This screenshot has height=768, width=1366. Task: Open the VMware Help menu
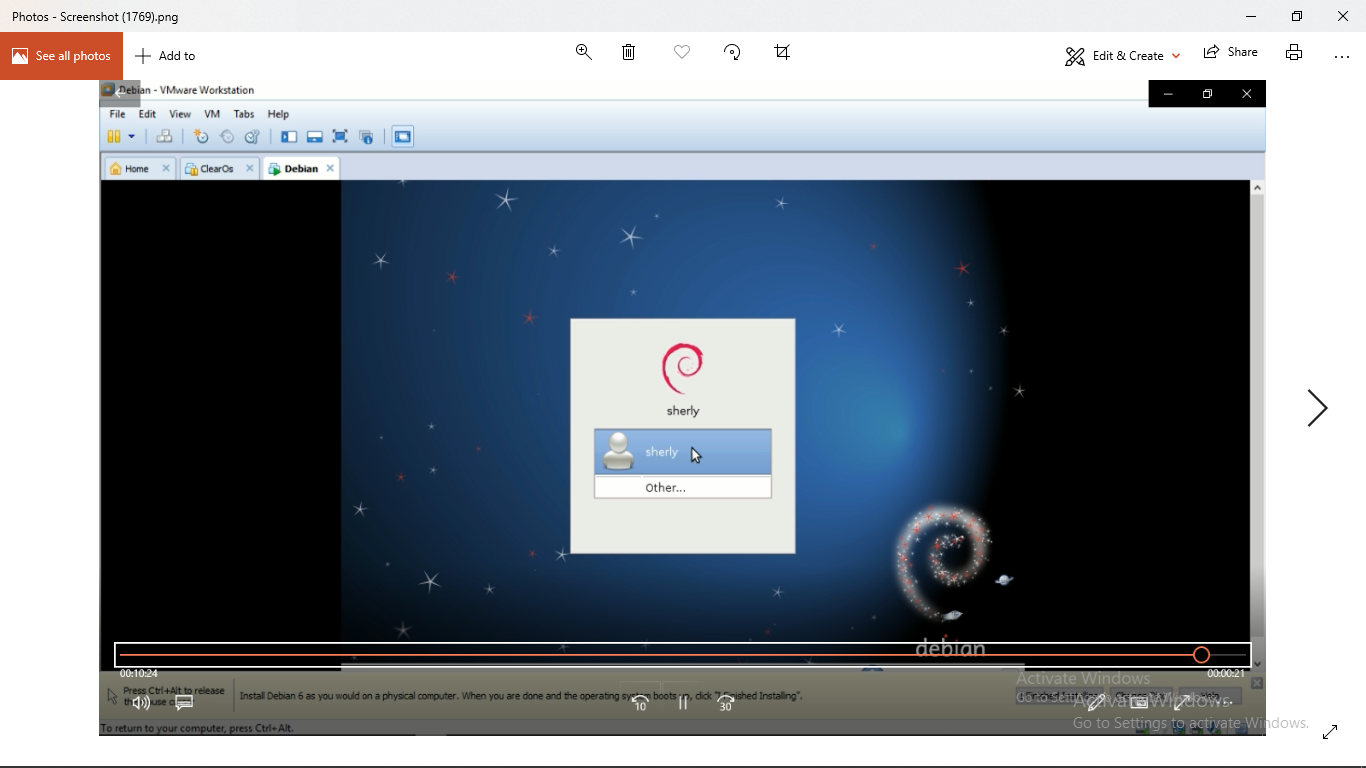(278, 114)
